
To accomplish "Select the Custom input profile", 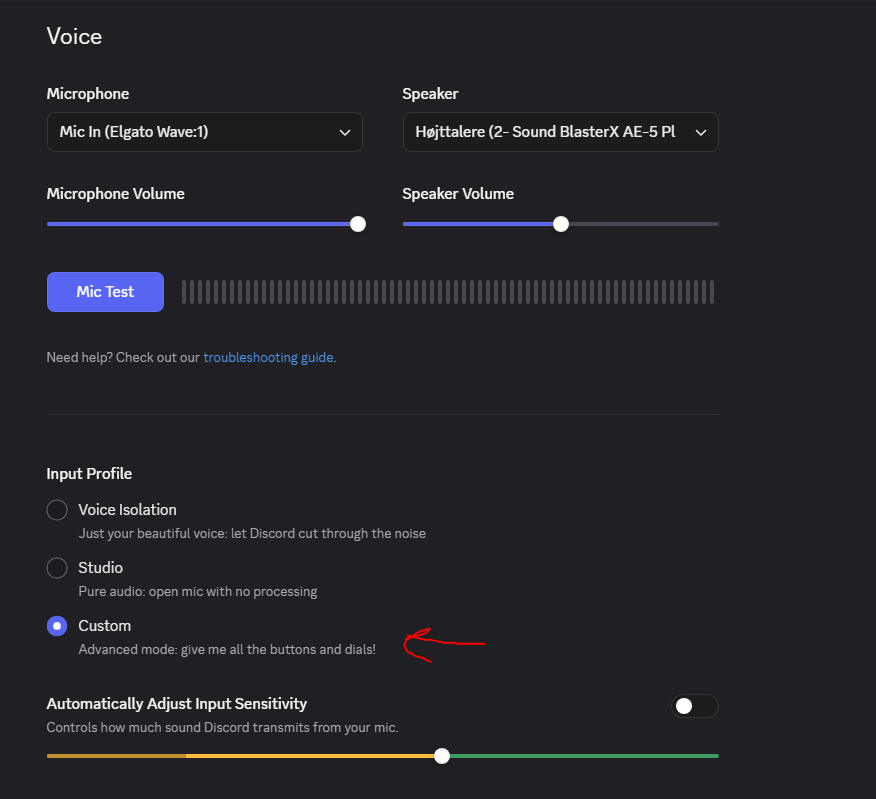I will click(x=57, y=626).
